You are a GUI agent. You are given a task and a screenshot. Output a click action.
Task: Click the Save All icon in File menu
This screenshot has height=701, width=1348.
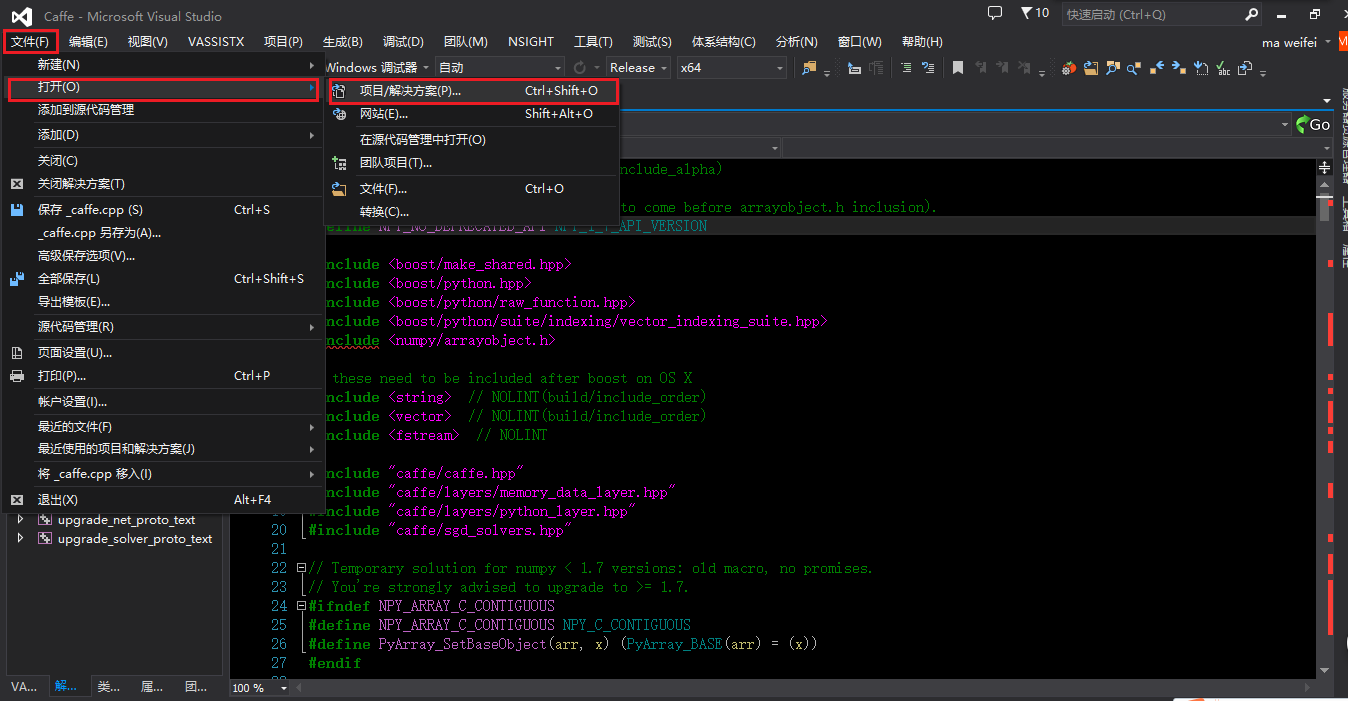17,279
